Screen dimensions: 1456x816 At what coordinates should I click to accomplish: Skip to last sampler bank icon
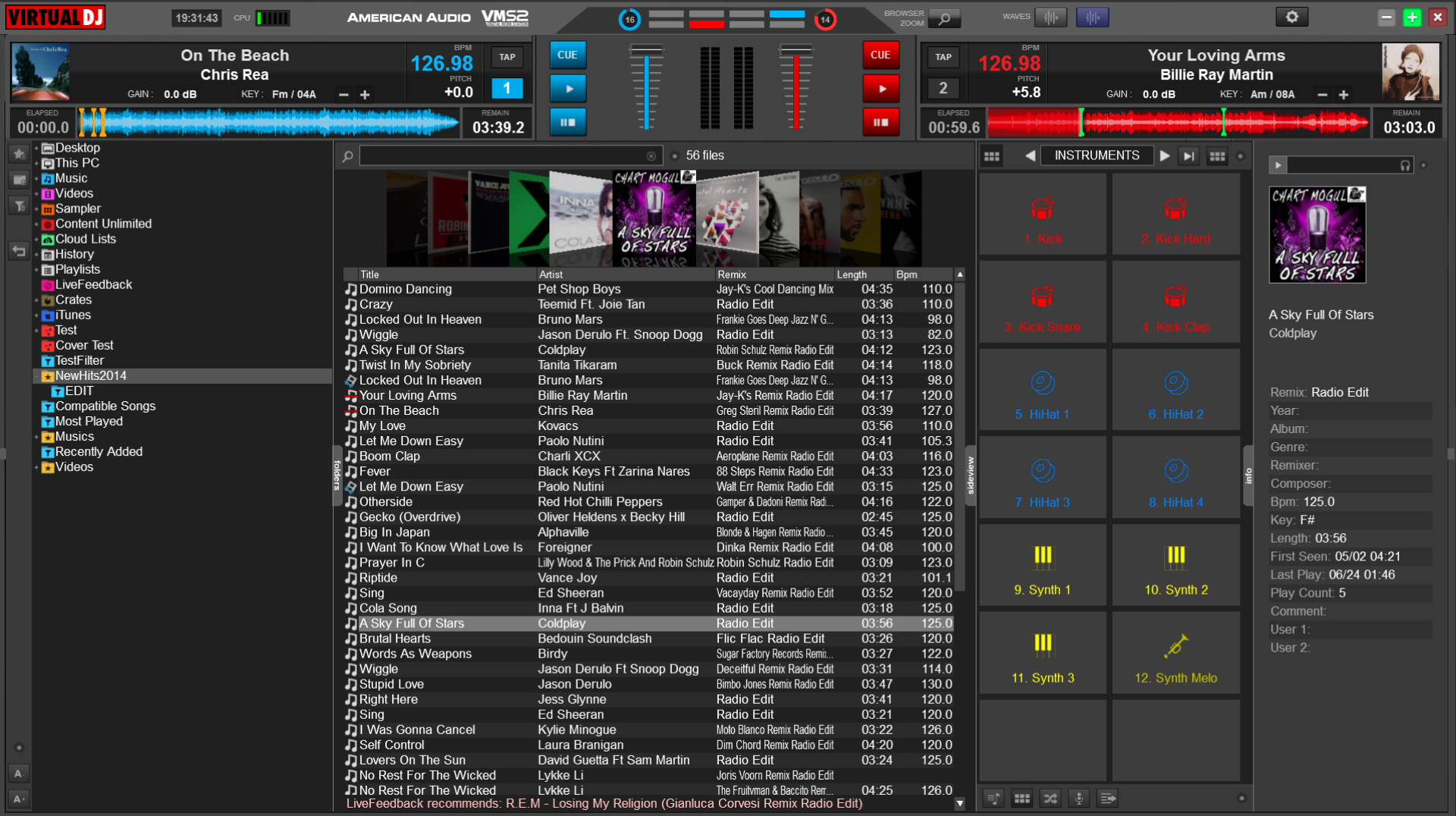(1189, 156)
